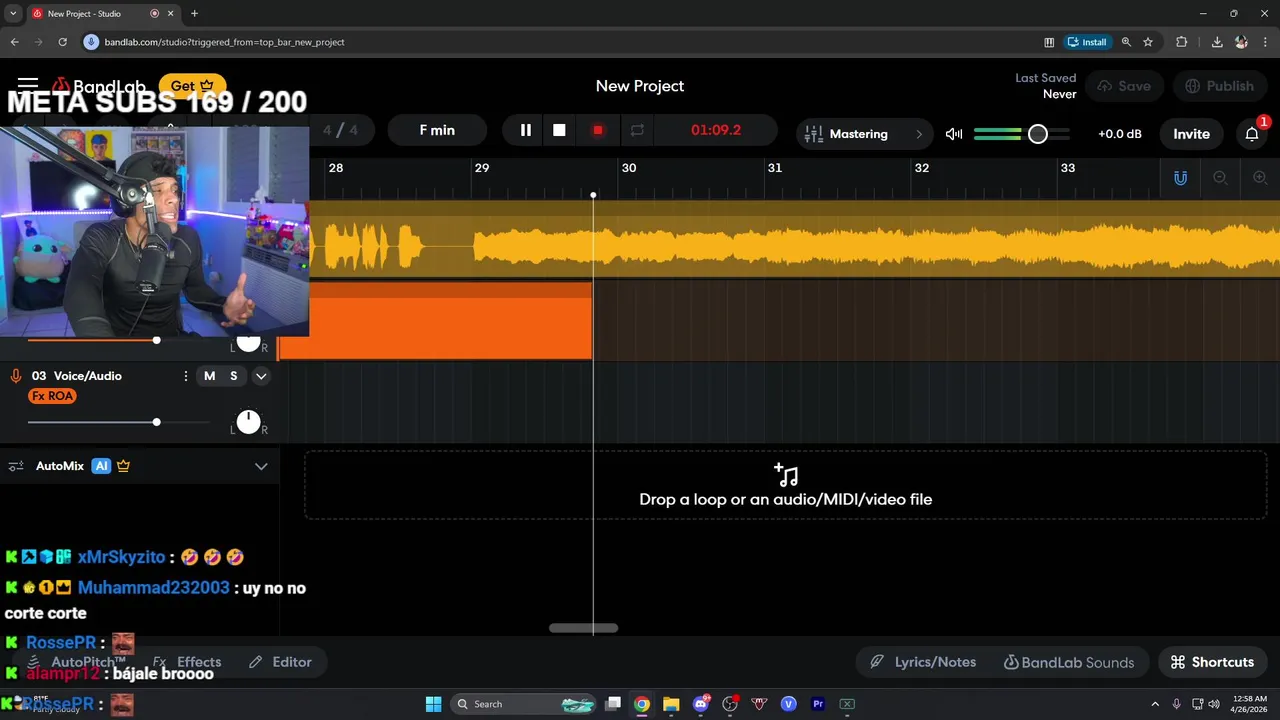Open Chrome extensions puzzle icon

pyautogui.click(x=1182, y=42)
